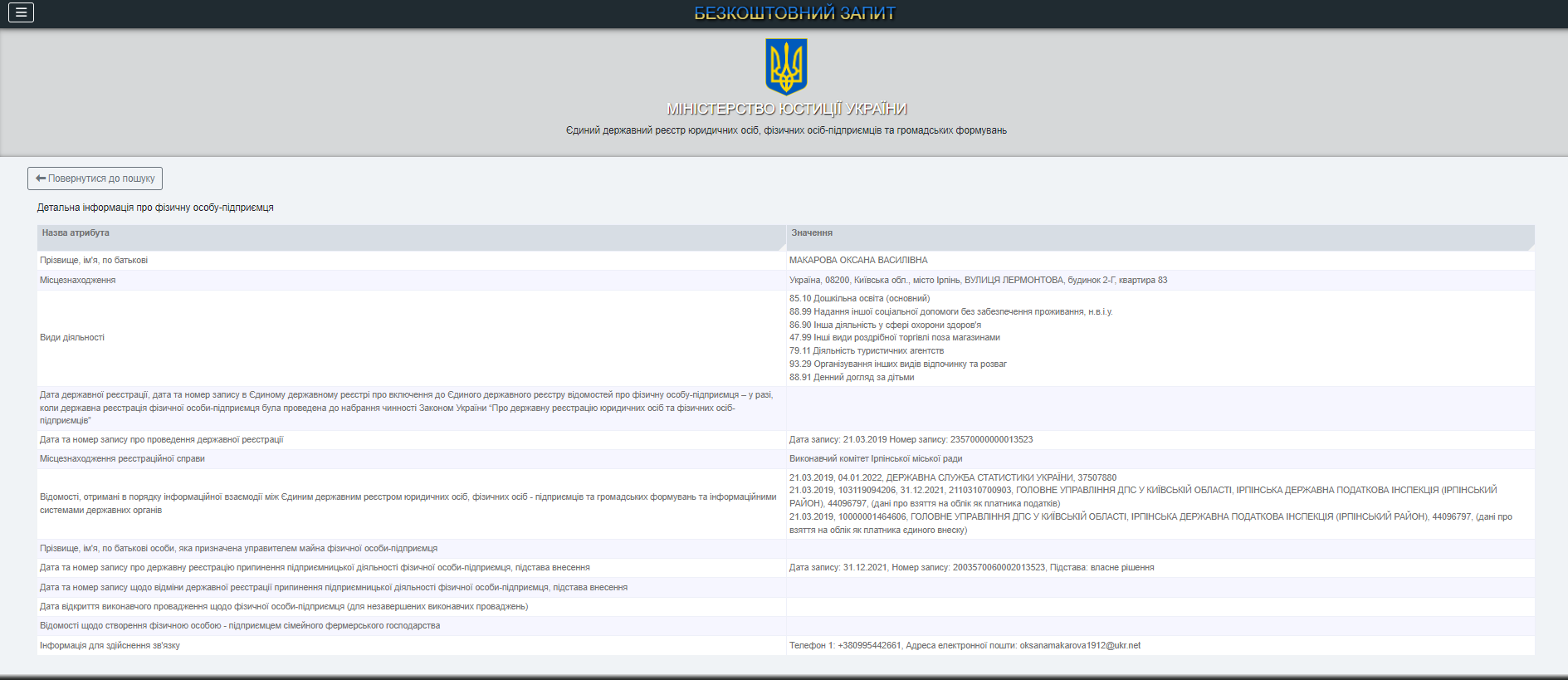Viewport: 1568px width, 680px height.
Task: Click the "БЕЗКОШТОВНИЙ ЗАПИТ" page title
Action: [x=794, y=13]
